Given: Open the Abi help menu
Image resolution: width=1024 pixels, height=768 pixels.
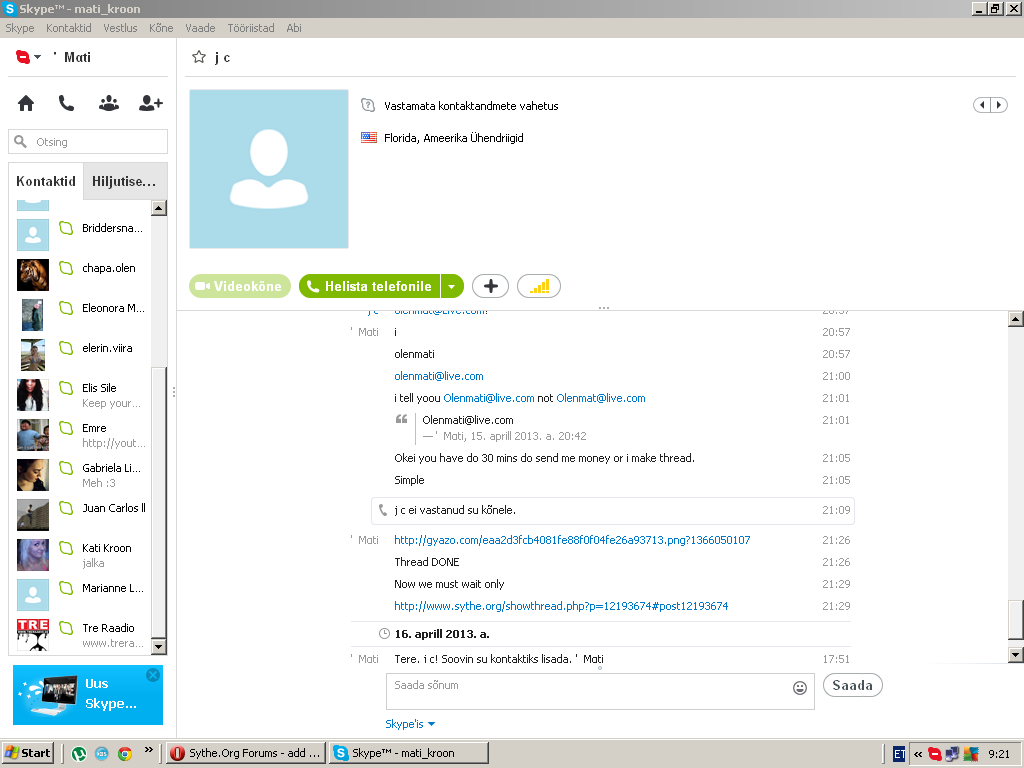Looking at the screenshot, I should point(294,28).
